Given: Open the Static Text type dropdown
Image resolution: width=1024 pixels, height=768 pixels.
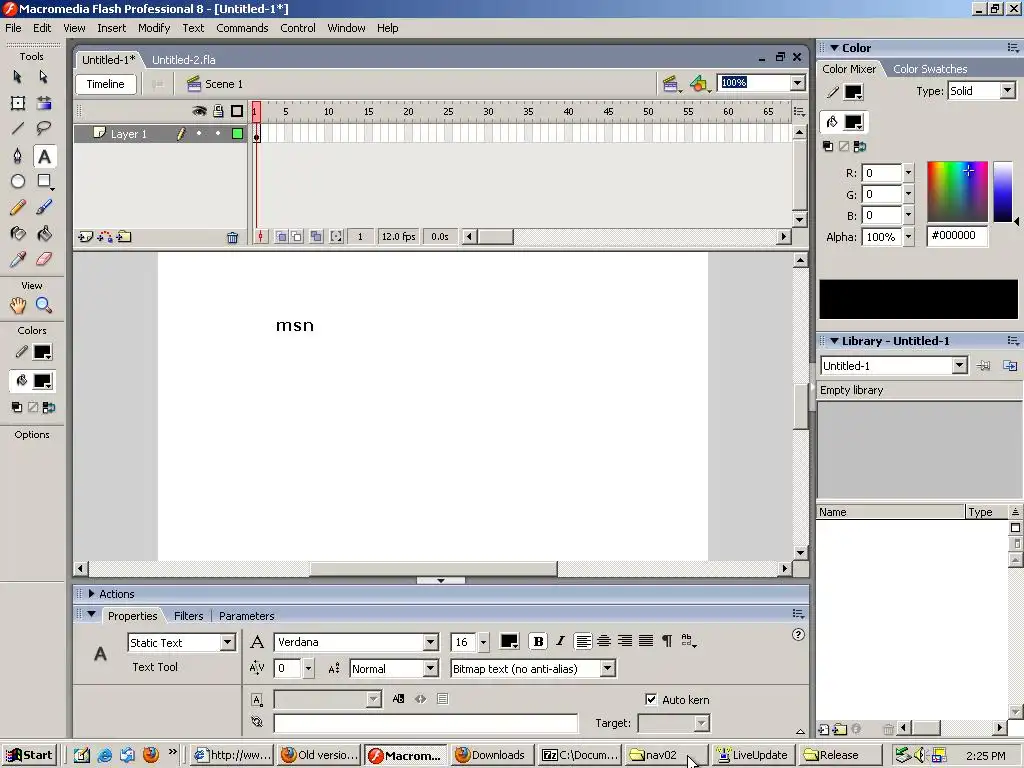Looking at the screenshot, I should (x=227, y=643).
